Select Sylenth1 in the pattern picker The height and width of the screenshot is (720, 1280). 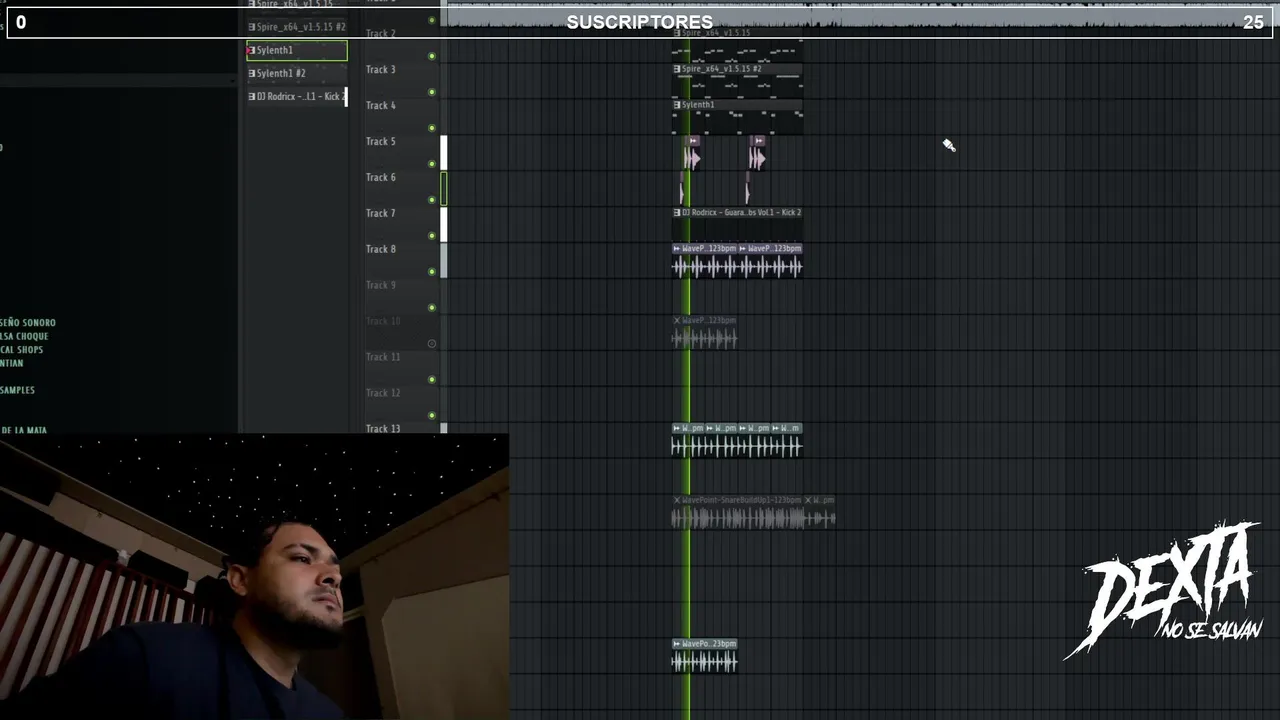coord(297,50)
